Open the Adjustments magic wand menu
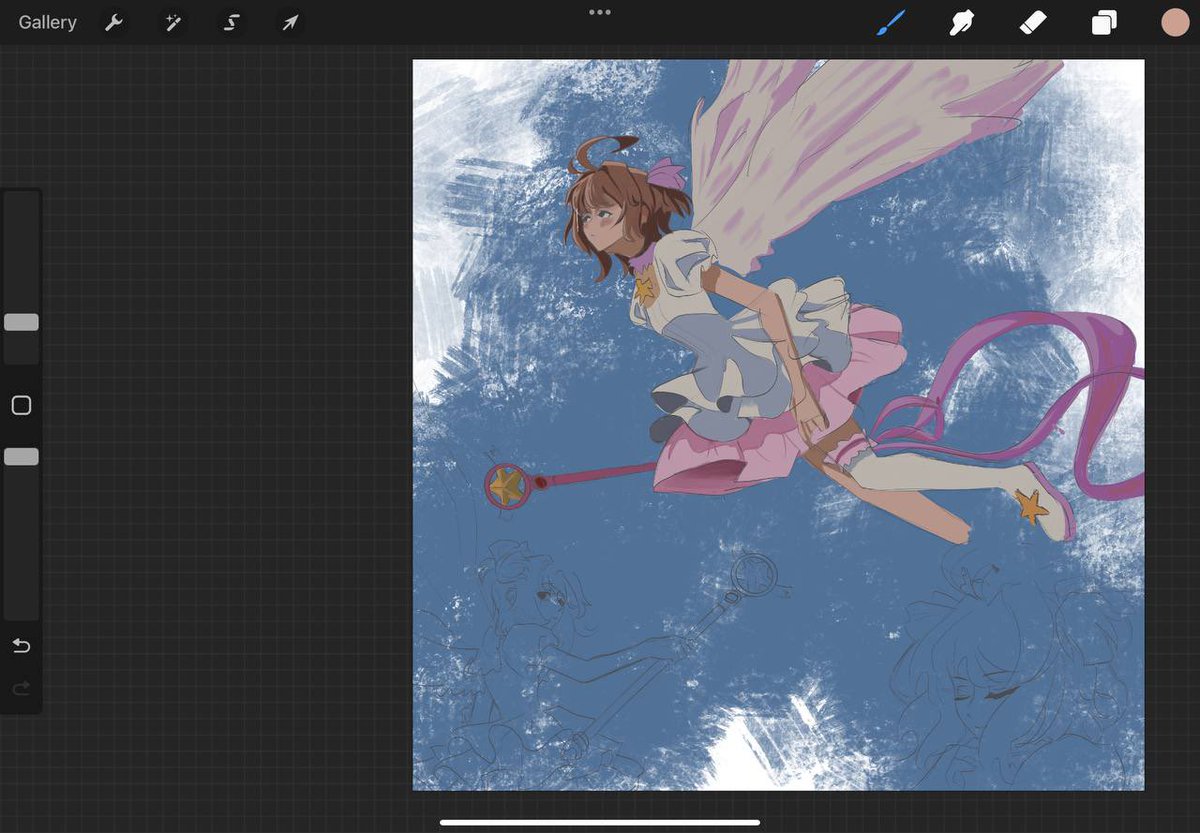 tap(173, 22)
